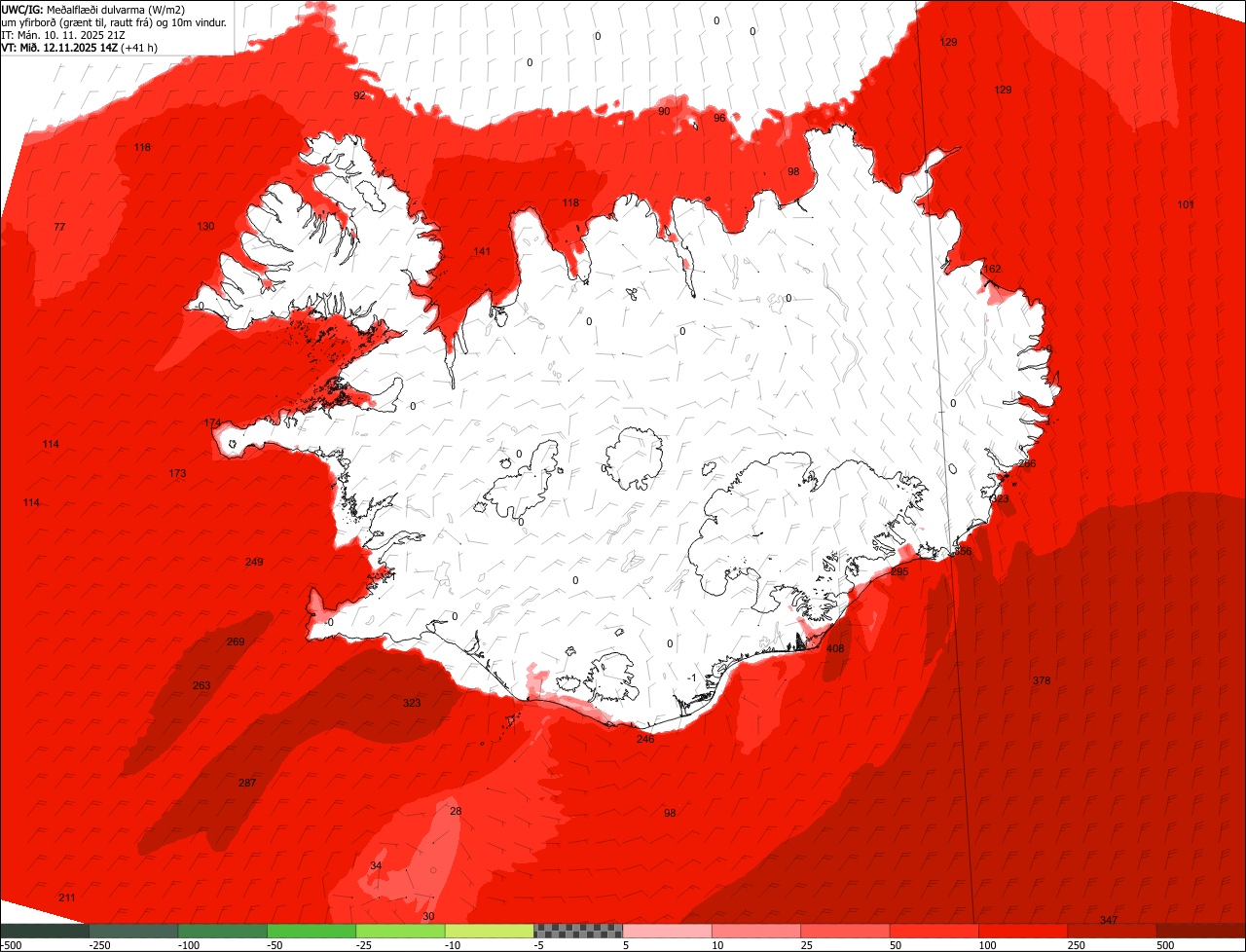Click the legend label '-100'
Screen dimensions: 1246x952
[188, 945]
